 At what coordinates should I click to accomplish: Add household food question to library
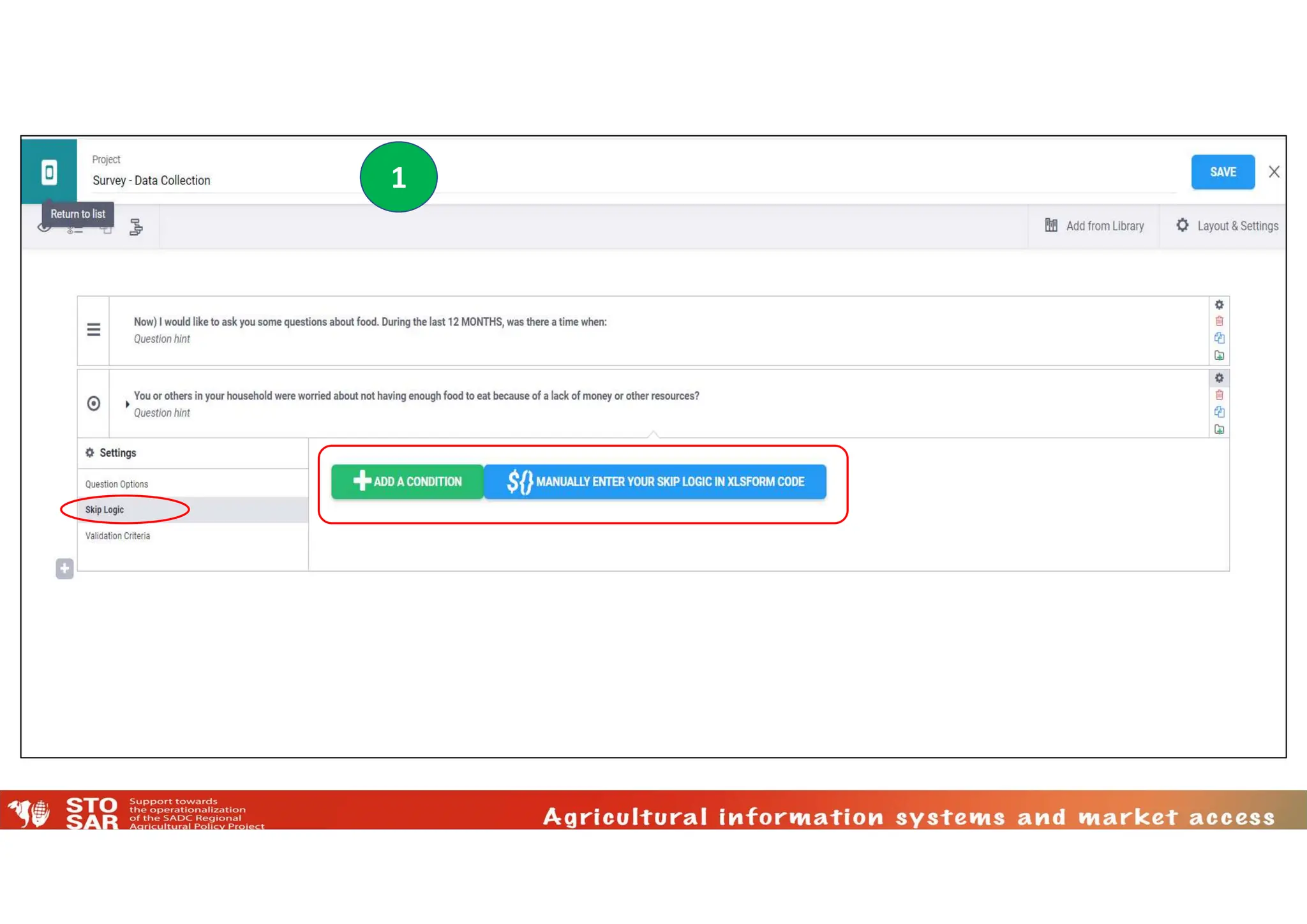point(1219,429)
